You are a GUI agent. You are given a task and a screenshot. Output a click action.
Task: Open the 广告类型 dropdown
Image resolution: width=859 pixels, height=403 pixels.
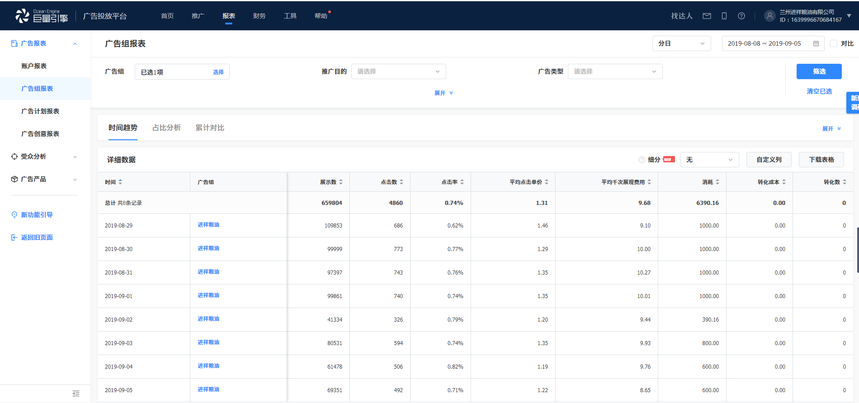(615, 72)
